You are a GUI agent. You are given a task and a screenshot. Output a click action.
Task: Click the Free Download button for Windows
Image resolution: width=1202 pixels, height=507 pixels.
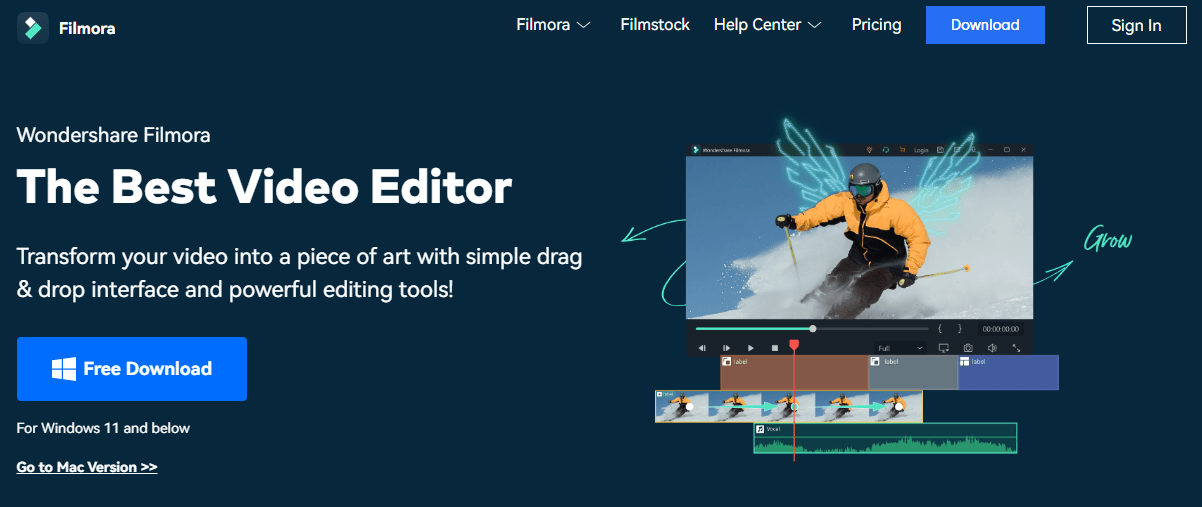pyautogui.click(x=132, y=369)
